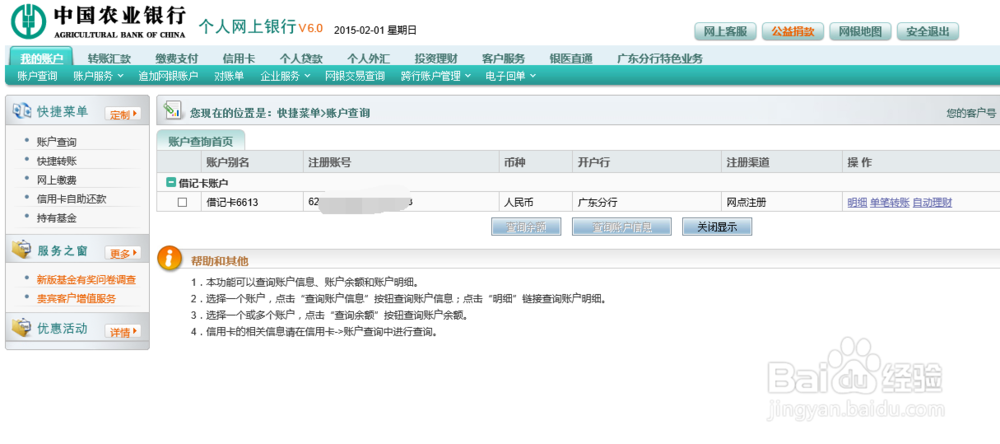
Task: Open the 新版基金有奖问卷调查 link
Action: coord(86,279)
